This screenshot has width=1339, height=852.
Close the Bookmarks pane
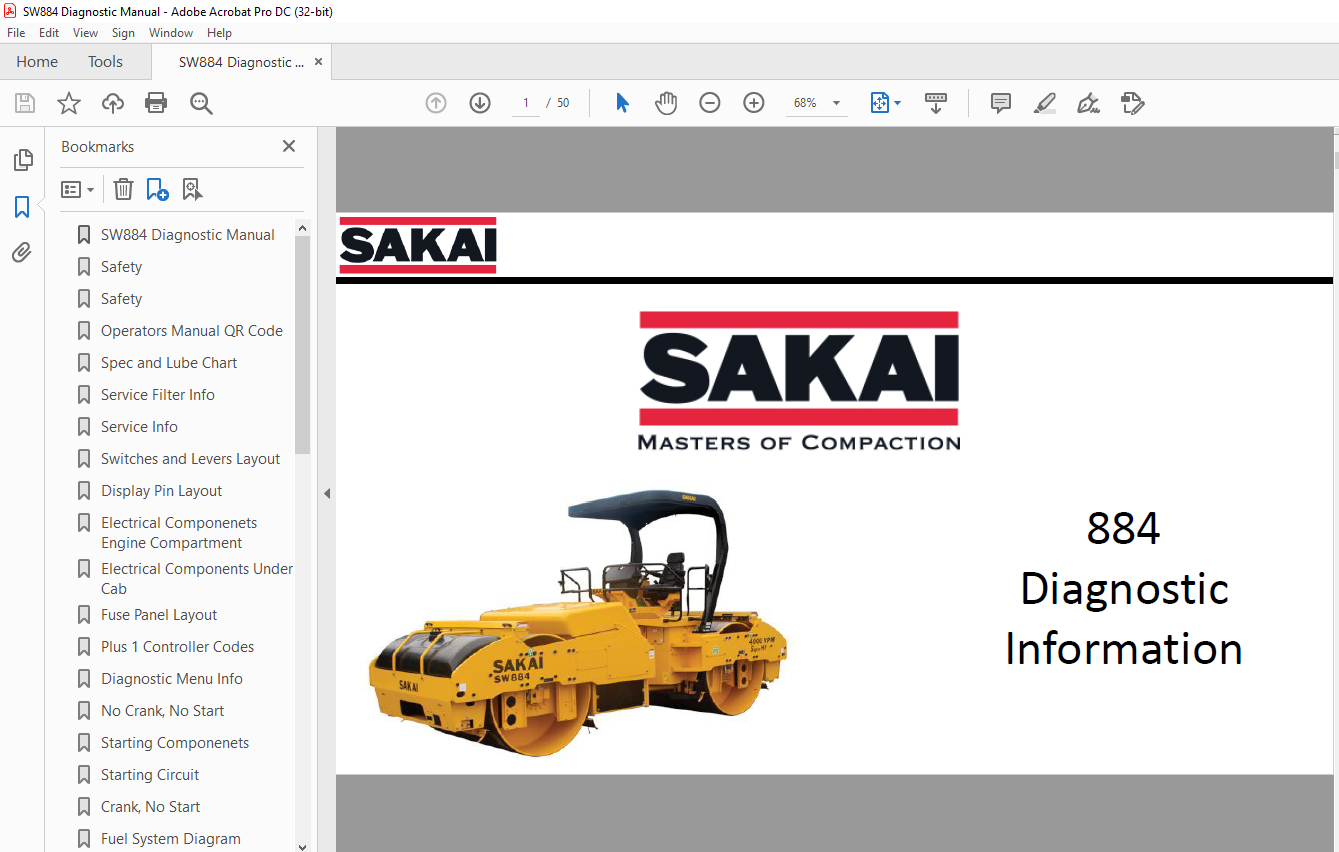(289, 146)
